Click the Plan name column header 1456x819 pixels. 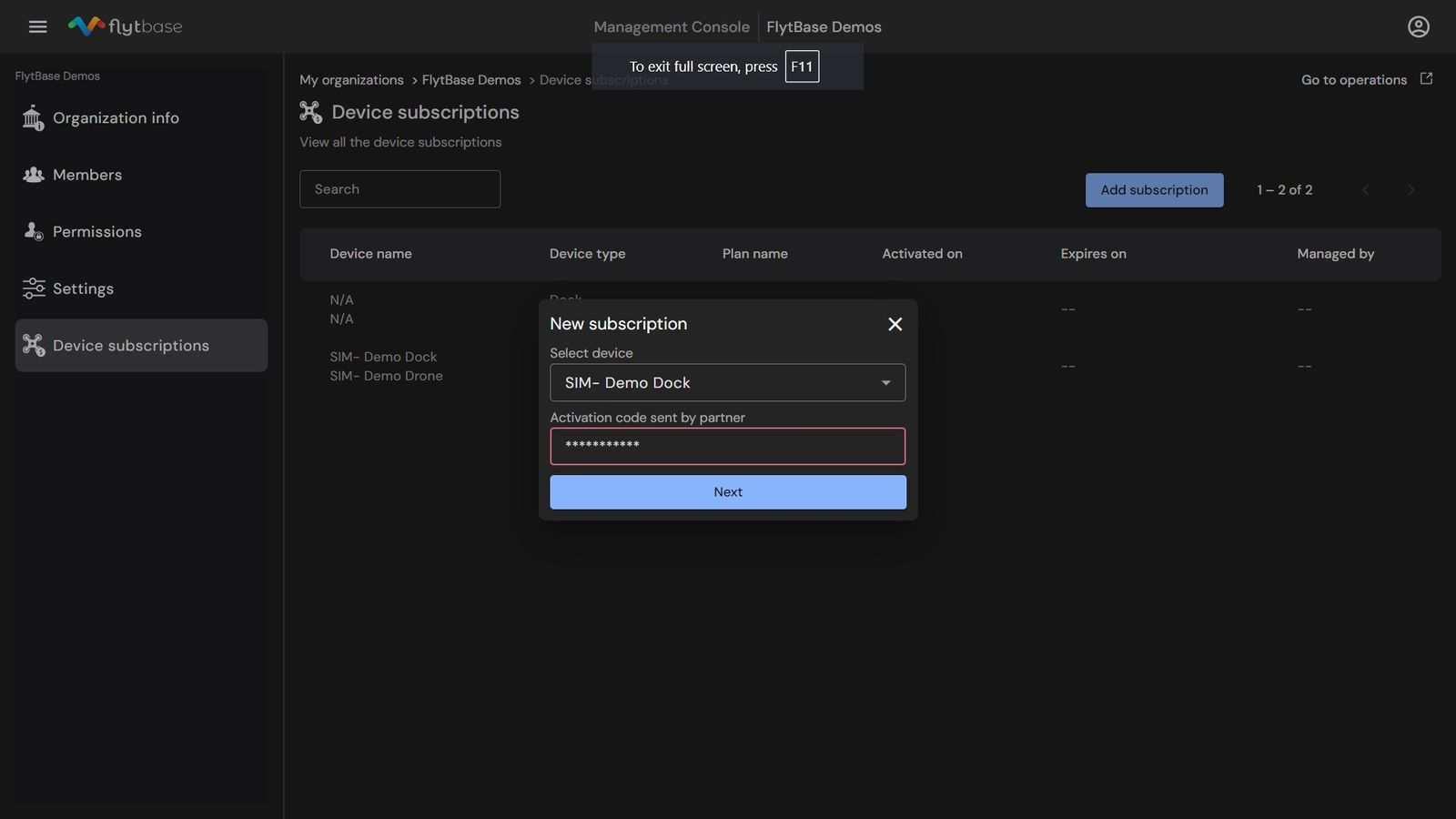[754, 253]
